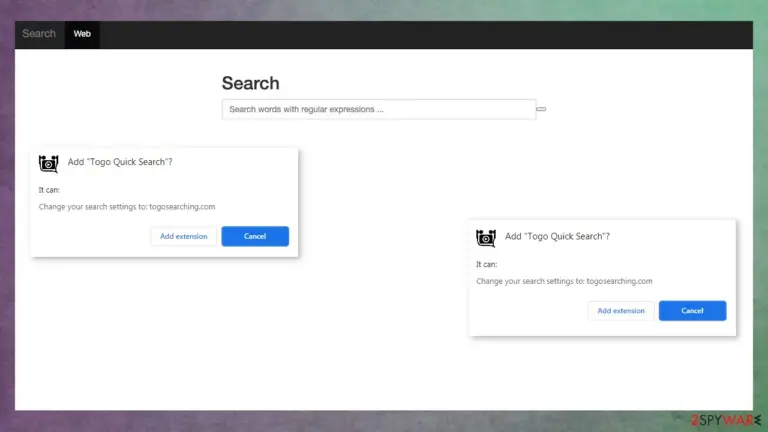Click the large Search page heading
Viewport: 768px width, 432px height.
point(250,83)
